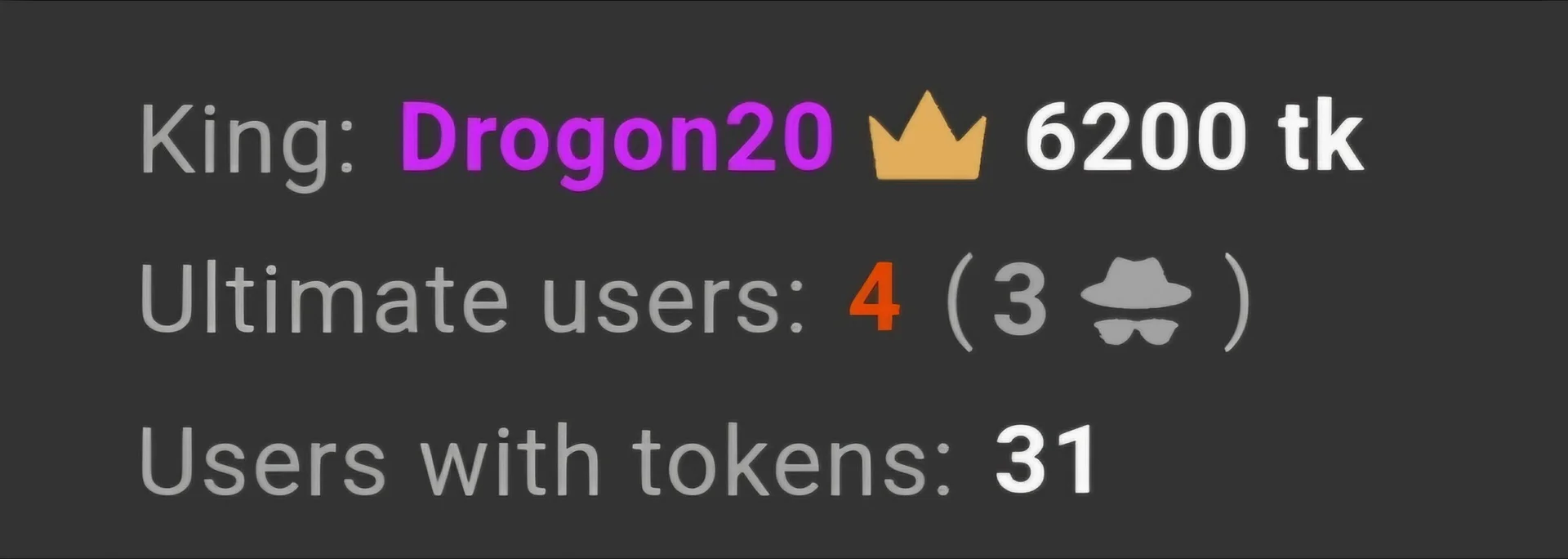
Task: Select the hat of the anonymous icon
Action: 1135,282
